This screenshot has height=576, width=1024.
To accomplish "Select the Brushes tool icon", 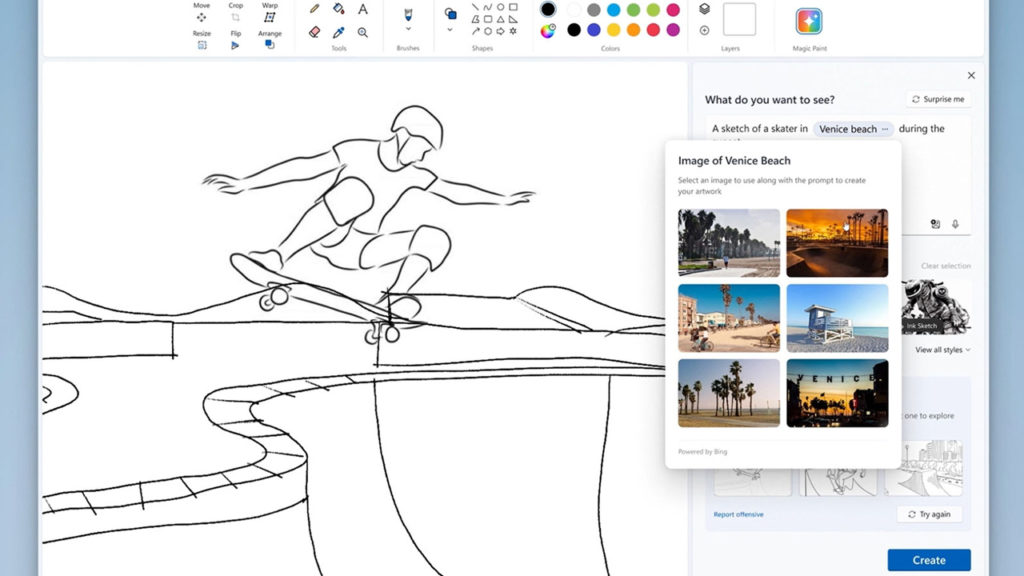I will [x=408, y=14].
